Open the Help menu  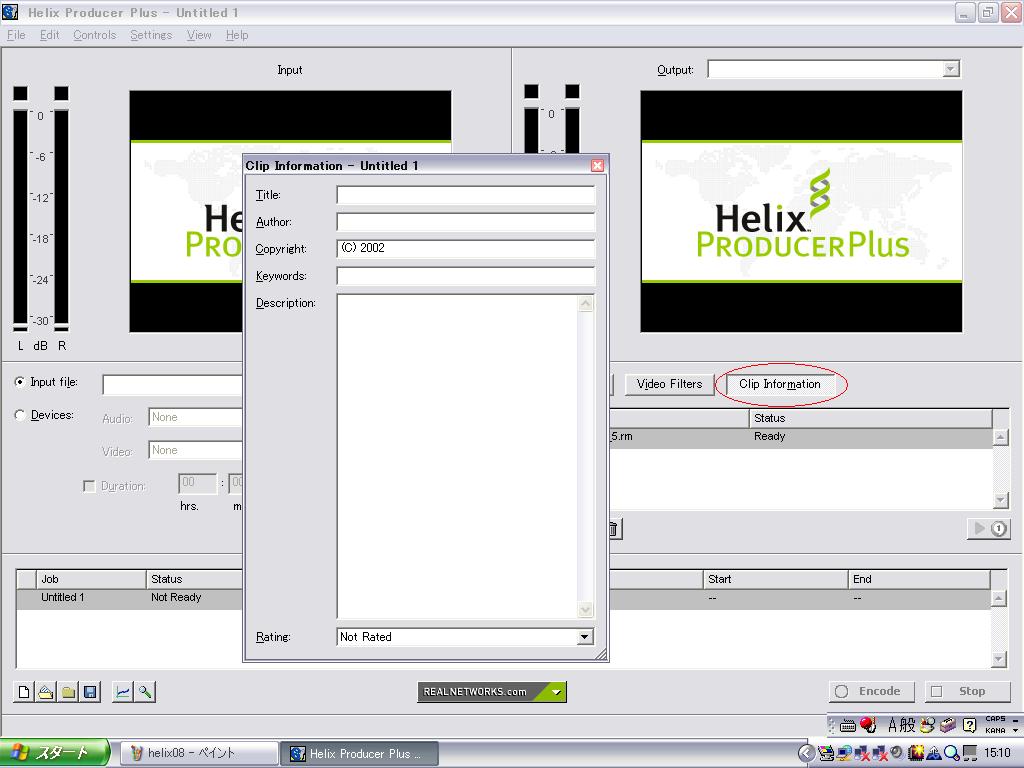pos(237,35)
